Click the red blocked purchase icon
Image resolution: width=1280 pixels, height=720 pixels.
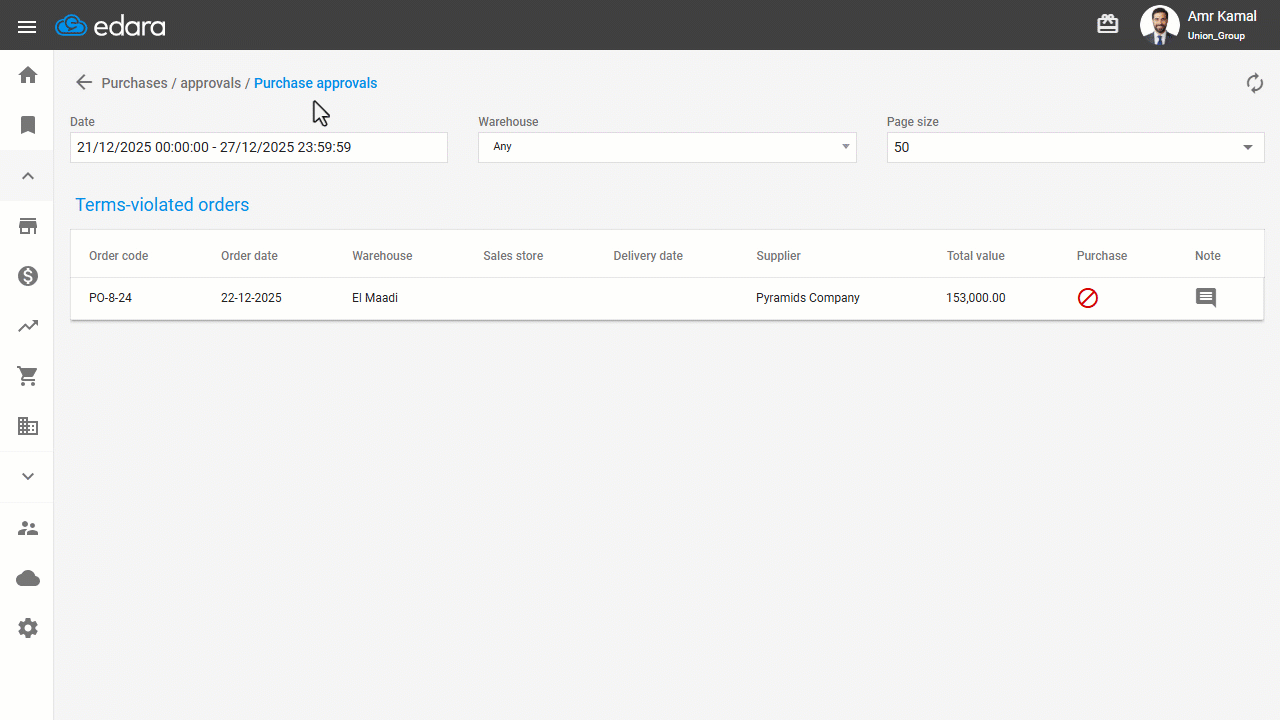coord(1088,298)
